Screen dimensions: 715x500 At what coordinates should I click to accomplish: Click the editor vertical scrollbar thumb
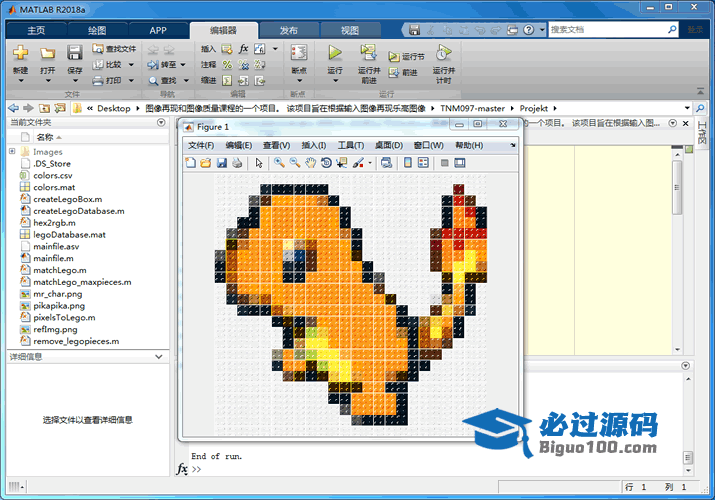pos(677,187)
